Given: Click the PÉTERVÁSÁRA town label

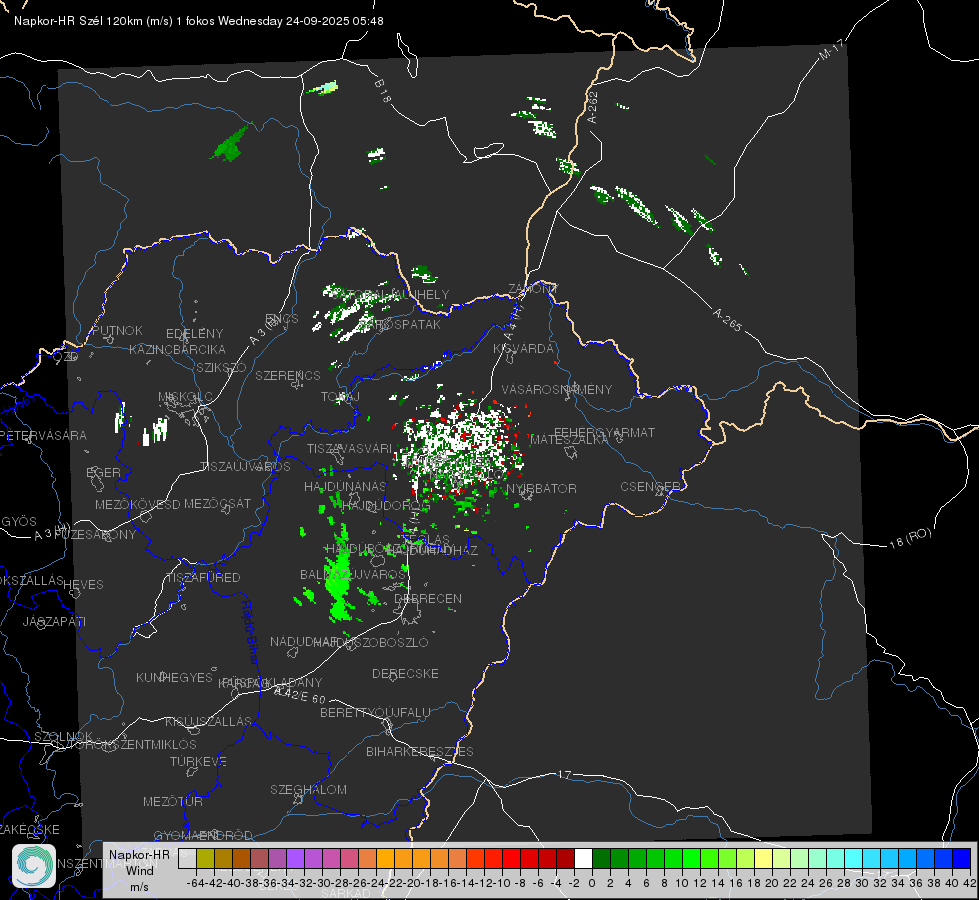Looking at the screenshot, I should click(44, 435).
